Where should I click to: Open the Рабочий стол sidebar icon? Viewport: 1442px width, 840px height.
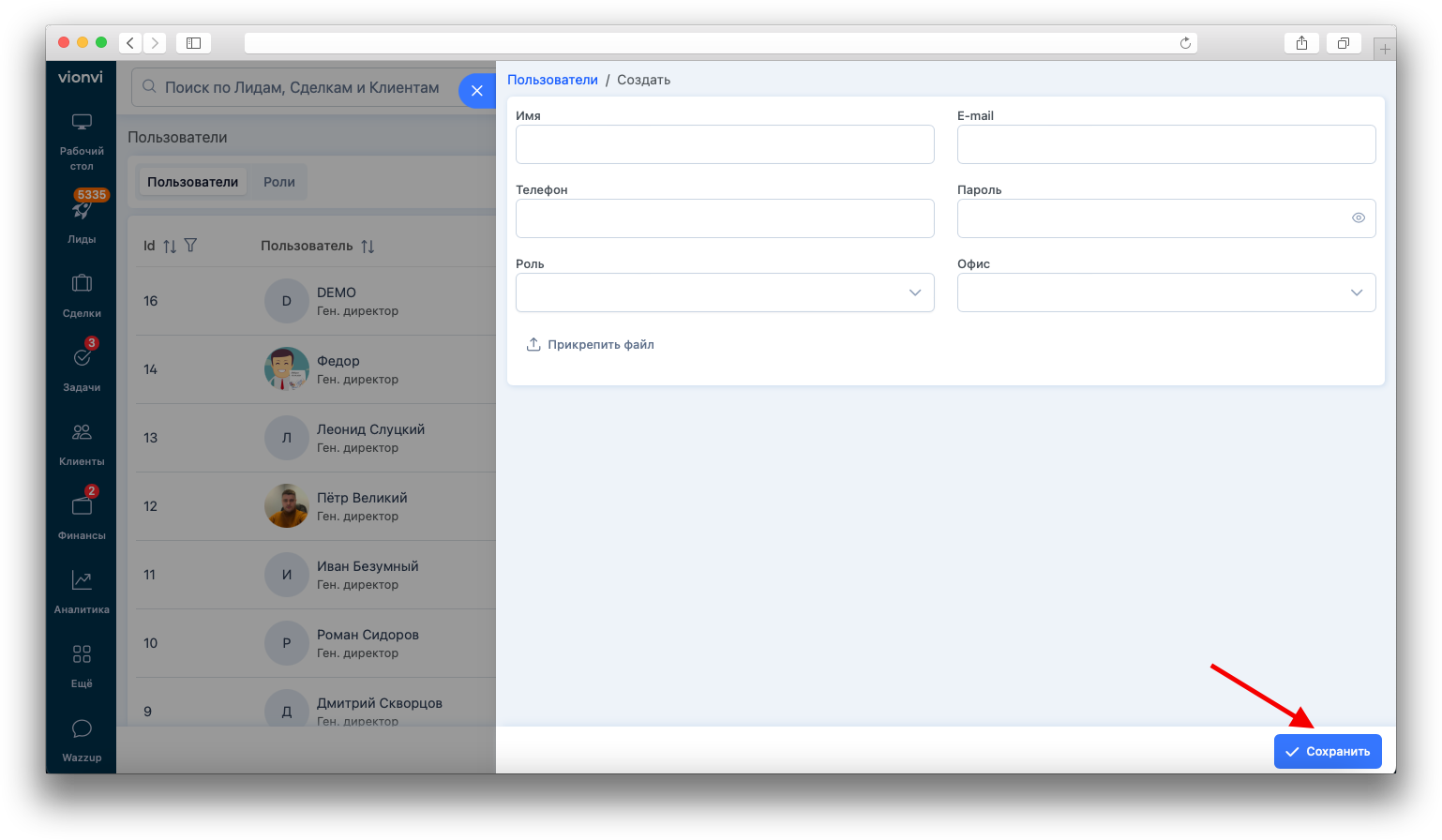82,123
